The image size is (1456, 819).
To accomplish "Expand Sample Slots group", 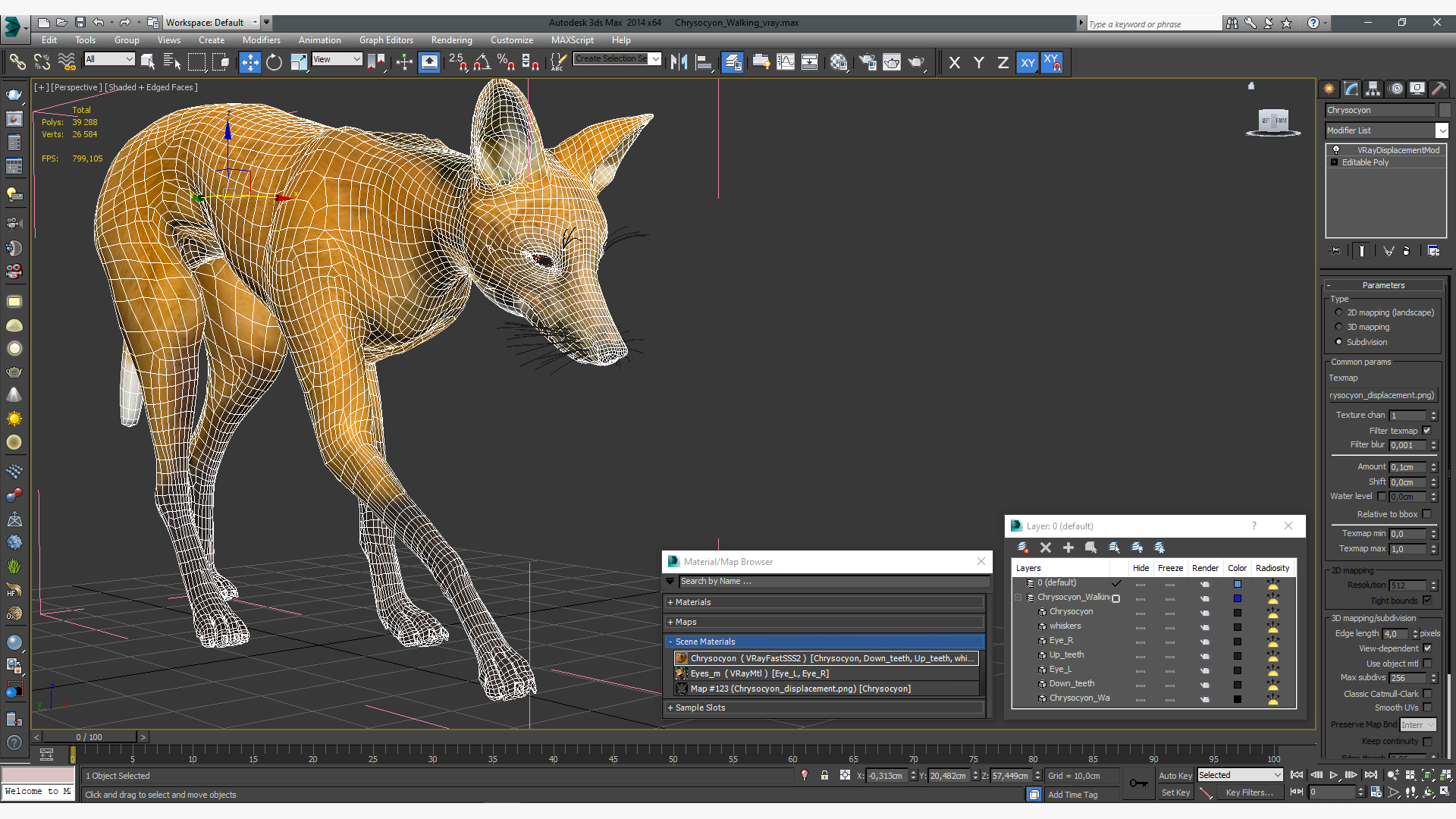I will pos(670,708).
